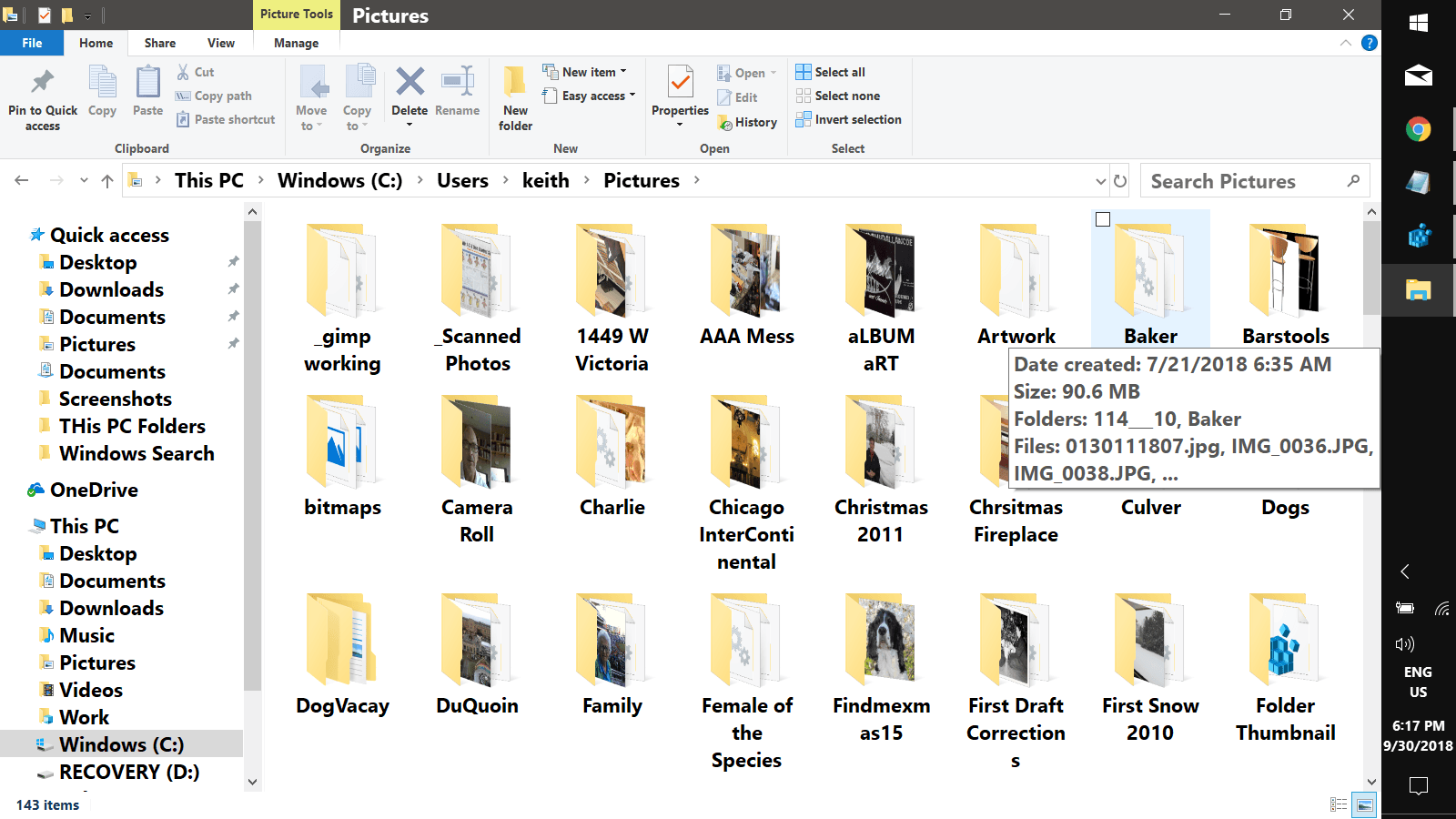The width and height of the screenshot is (1456, 819).
Task: Select the Findmexmas15 folder
Action: [881, 669]
